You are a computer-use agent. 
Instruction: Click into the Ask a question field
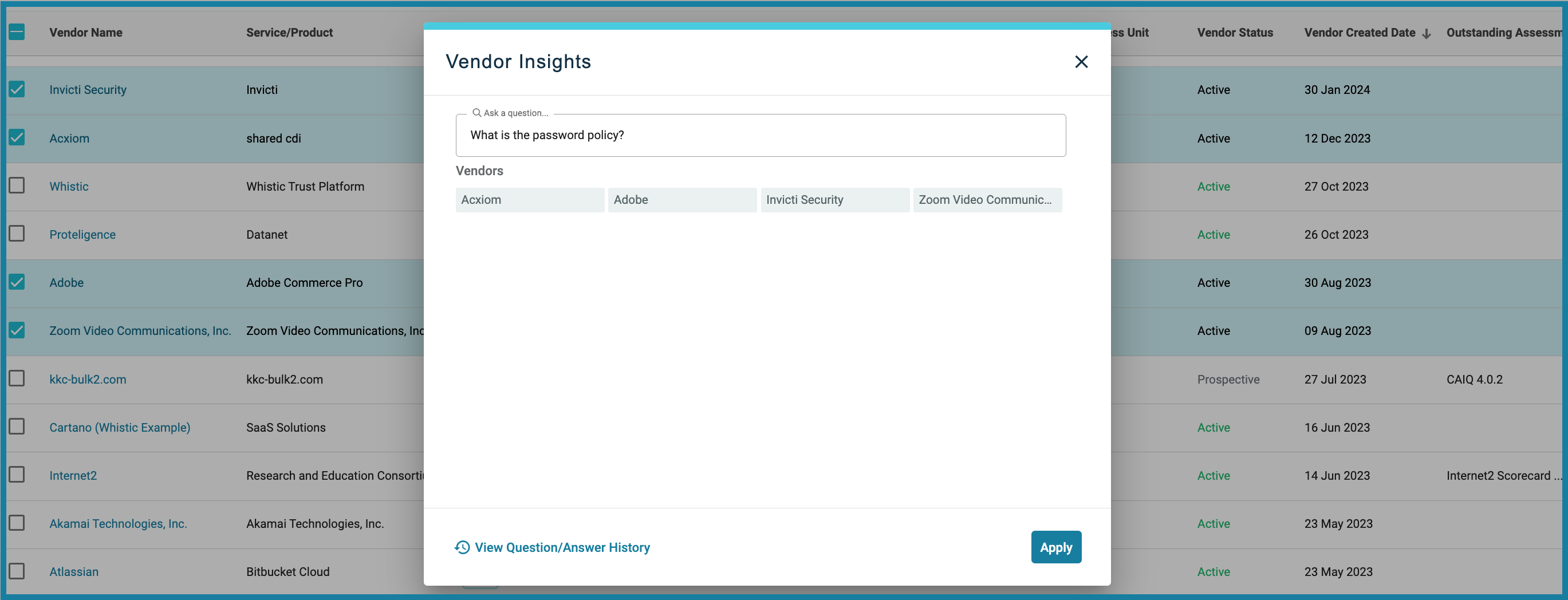(x=761, y=135)
